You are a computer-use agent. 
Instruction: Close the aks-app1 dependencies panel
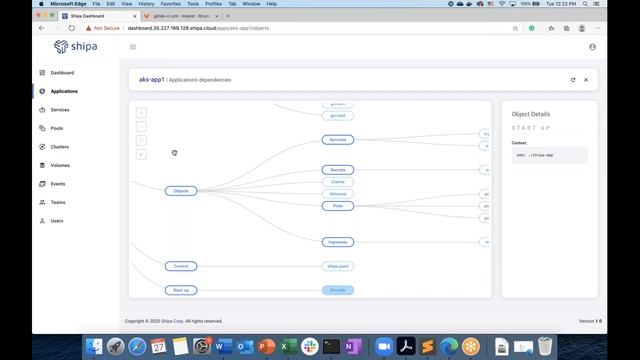pos(586,80)
